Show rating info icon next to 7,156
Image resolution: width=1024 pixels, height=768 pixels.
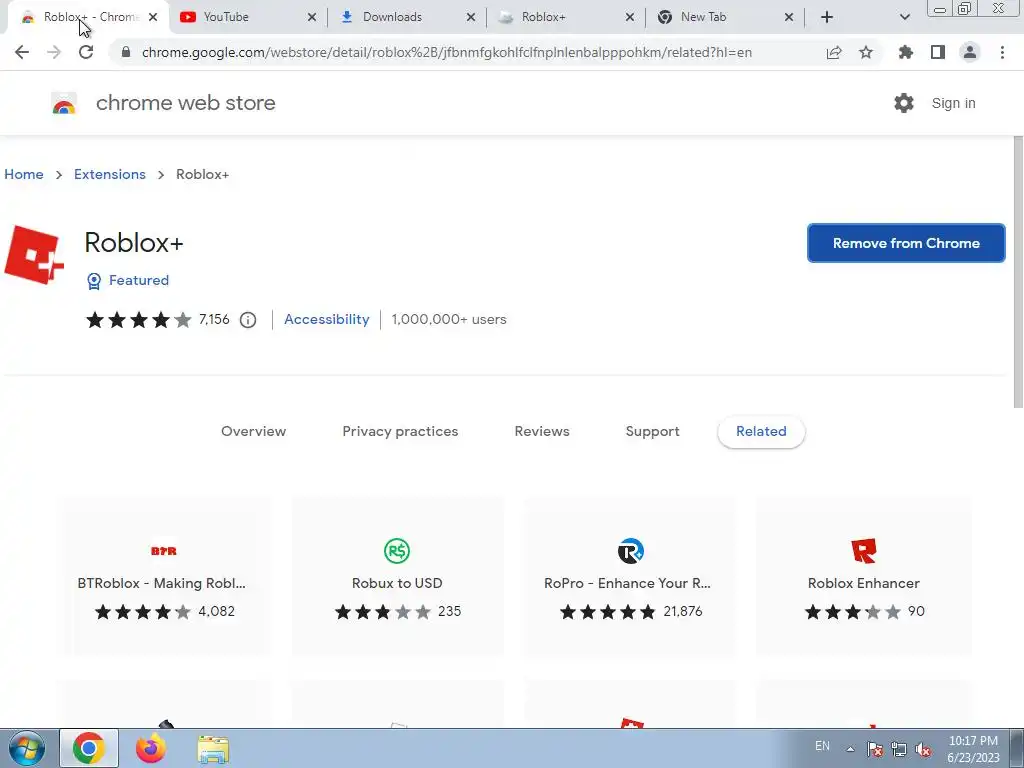[248, 320]
